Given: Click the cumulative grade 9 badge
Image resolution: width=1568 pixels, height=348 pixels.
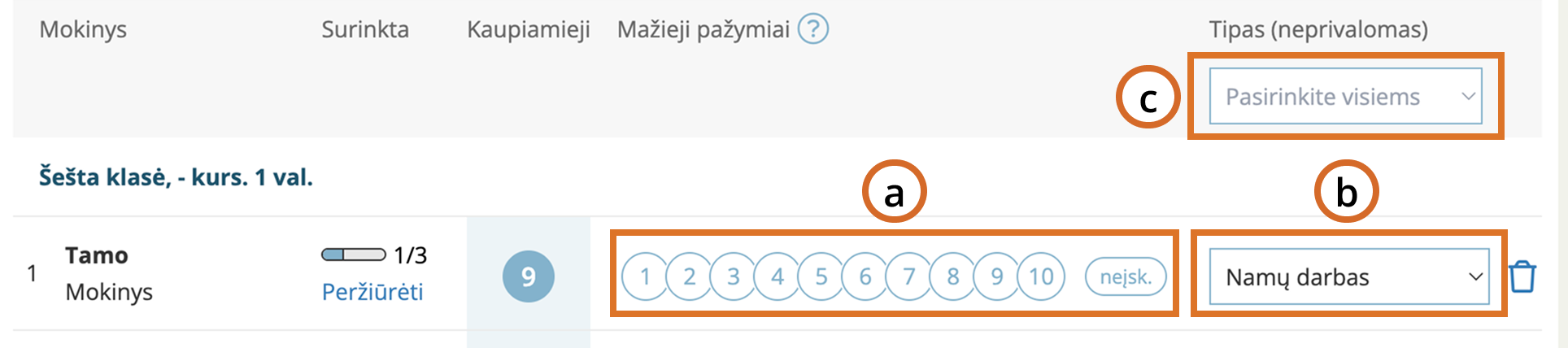Looking at the screenshot, I should 528,276.
